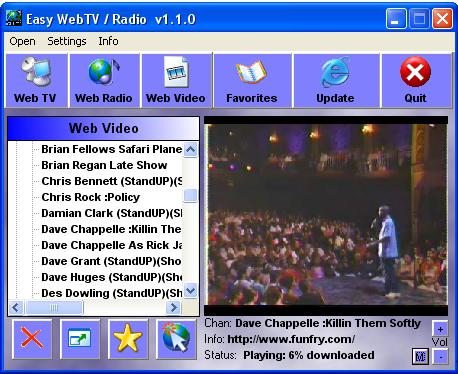Screen dimensions: 458x374
Task: Open the Settings menu
Action: pyautogui.click(x=67, y=41)
